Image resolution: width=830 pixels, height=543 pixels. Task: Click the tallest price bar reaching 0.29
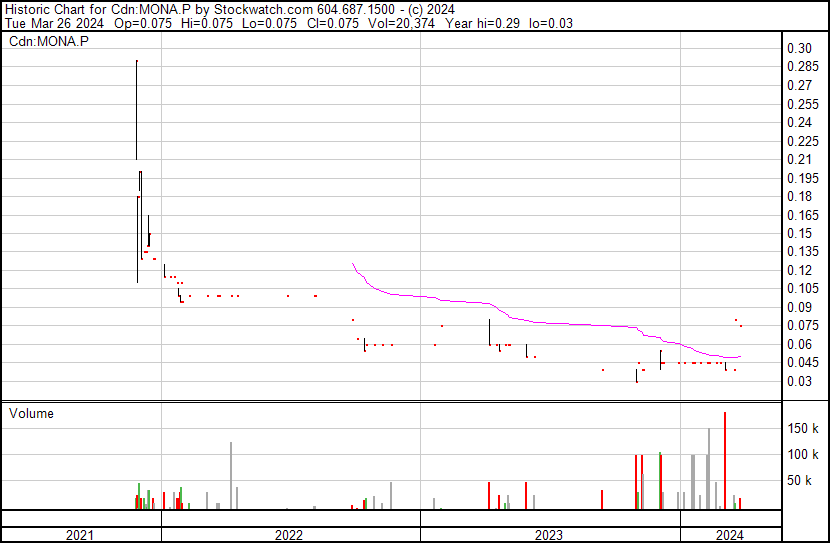coord(137,110)
